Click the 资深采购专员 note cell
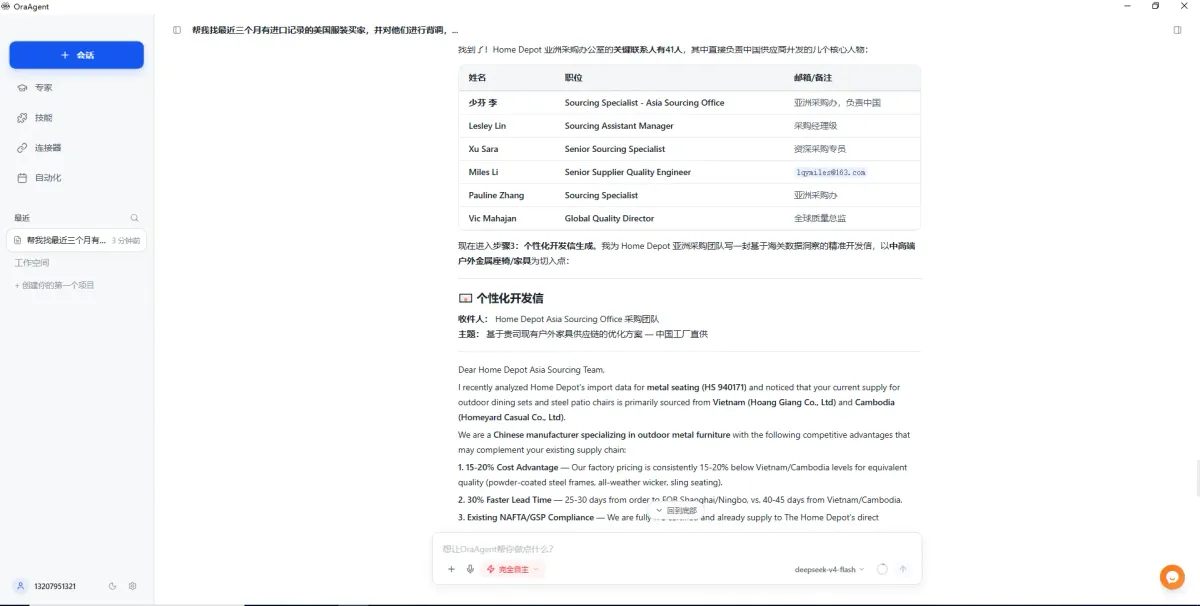The height and width of the screenshot is (606, 1200). click(820, 149)
